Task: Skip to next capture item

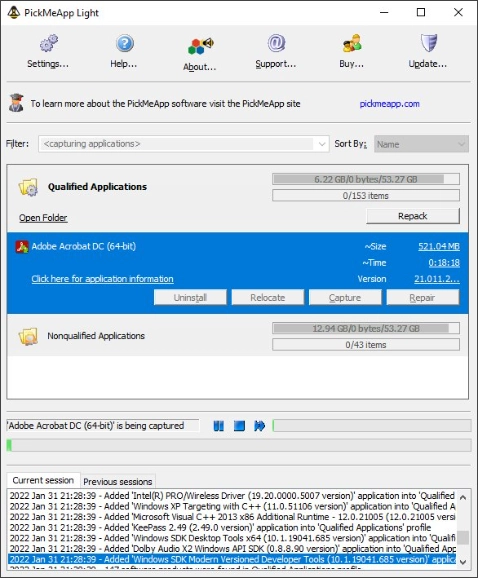Action: pos(259,426)
